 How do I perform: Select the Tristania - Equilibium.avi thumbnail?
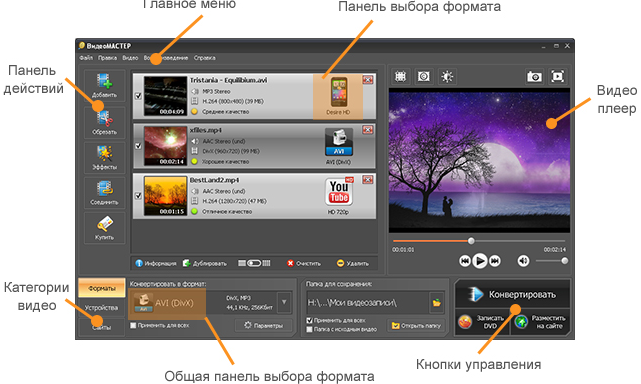click(166, 96)
